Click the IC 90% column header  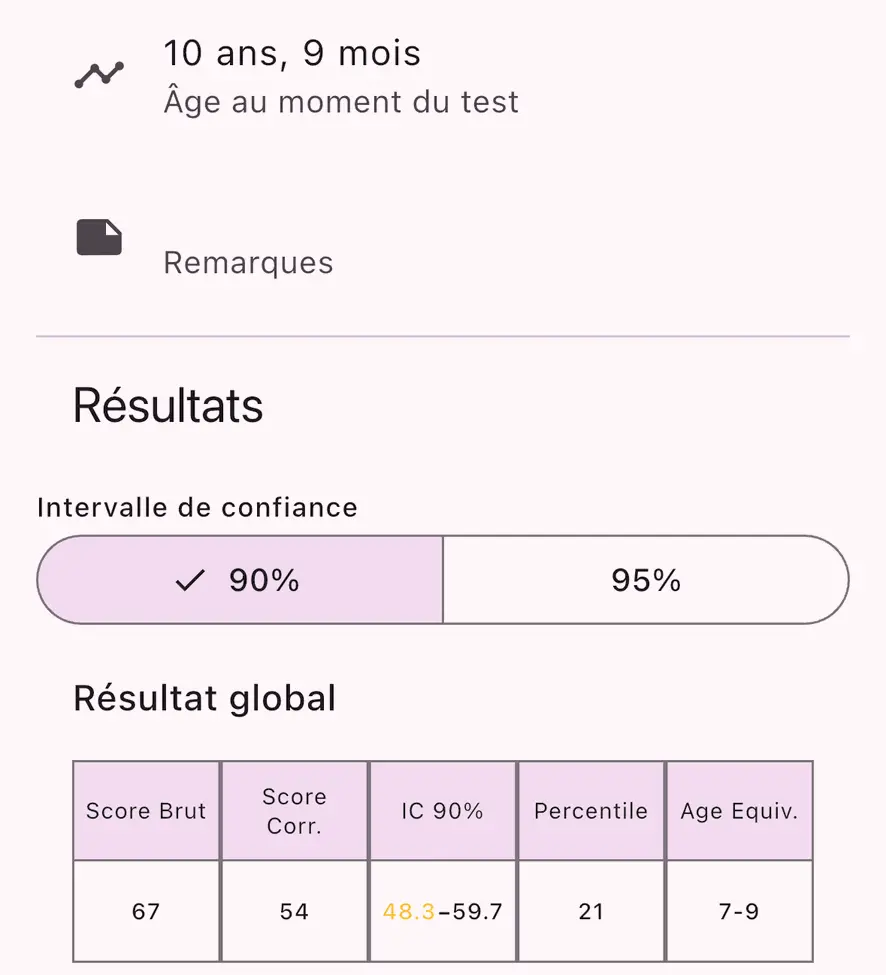coord(442,811)
